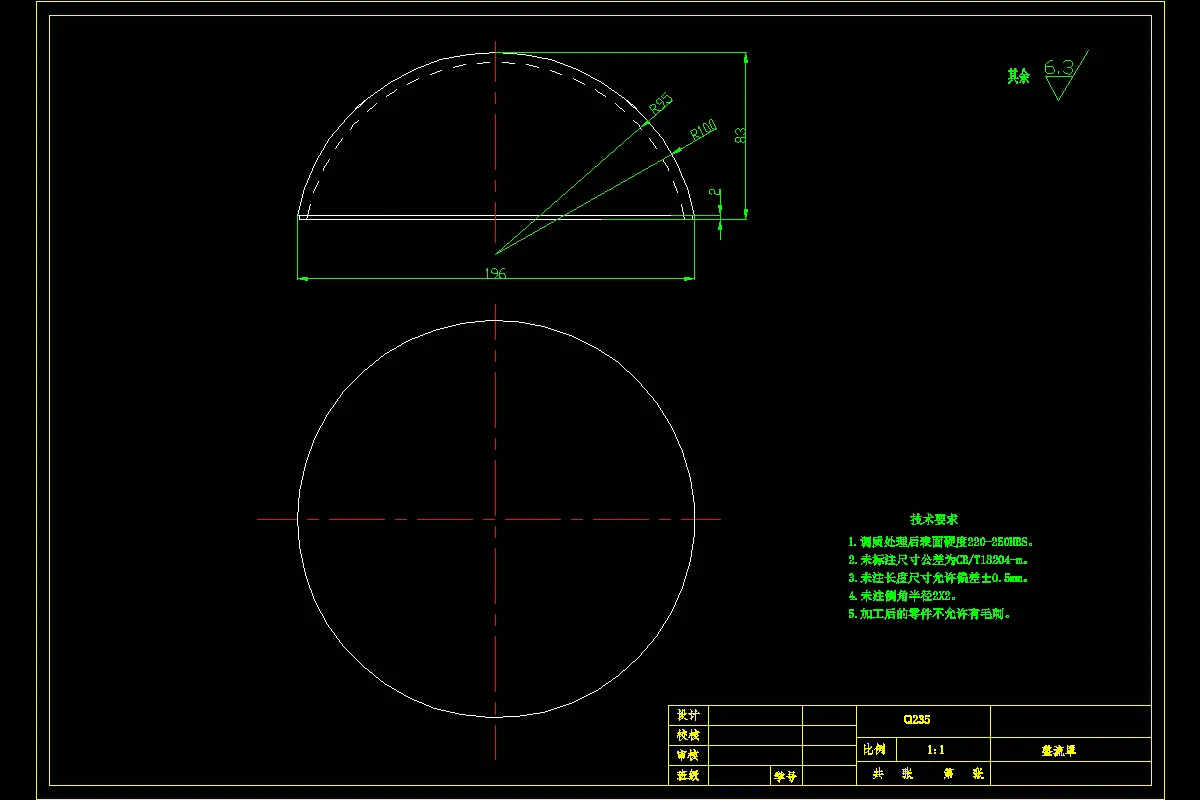Screen dimensions: 1200x800
Task: Click the 83 height dimension text
Action: (x=741, y=135)
